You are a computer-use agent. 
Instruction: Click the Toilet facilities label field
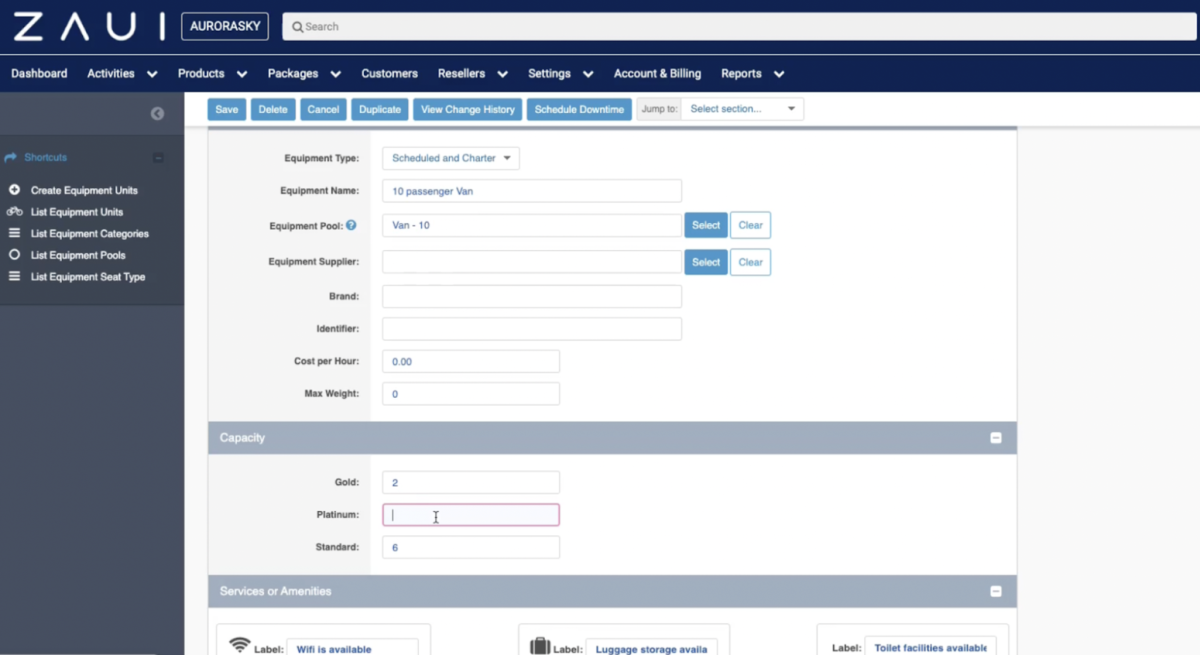[930, 646]
